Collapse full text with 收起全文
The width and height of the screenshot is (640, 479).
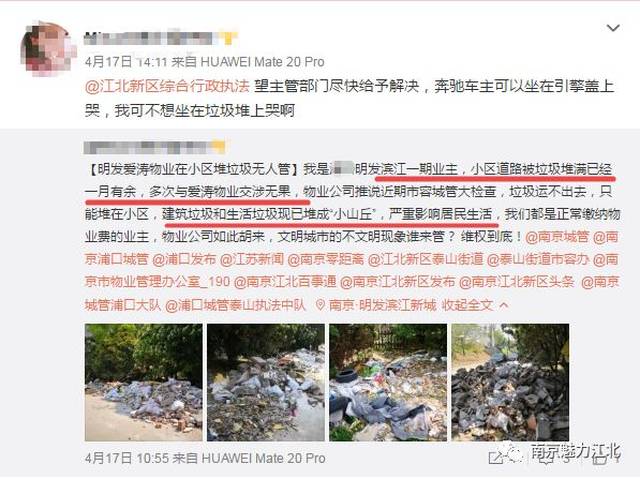tap(468, 305)
